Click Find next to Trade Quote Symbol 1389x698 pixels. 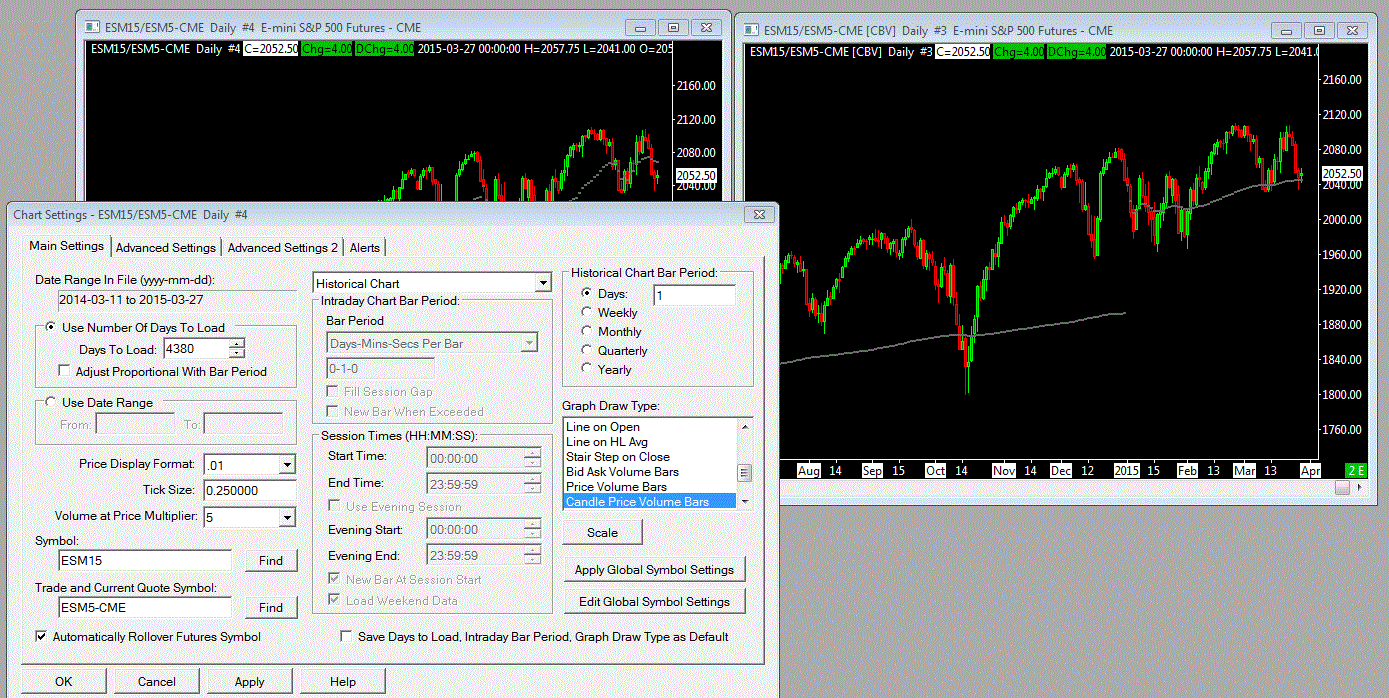tap(271, 608)
